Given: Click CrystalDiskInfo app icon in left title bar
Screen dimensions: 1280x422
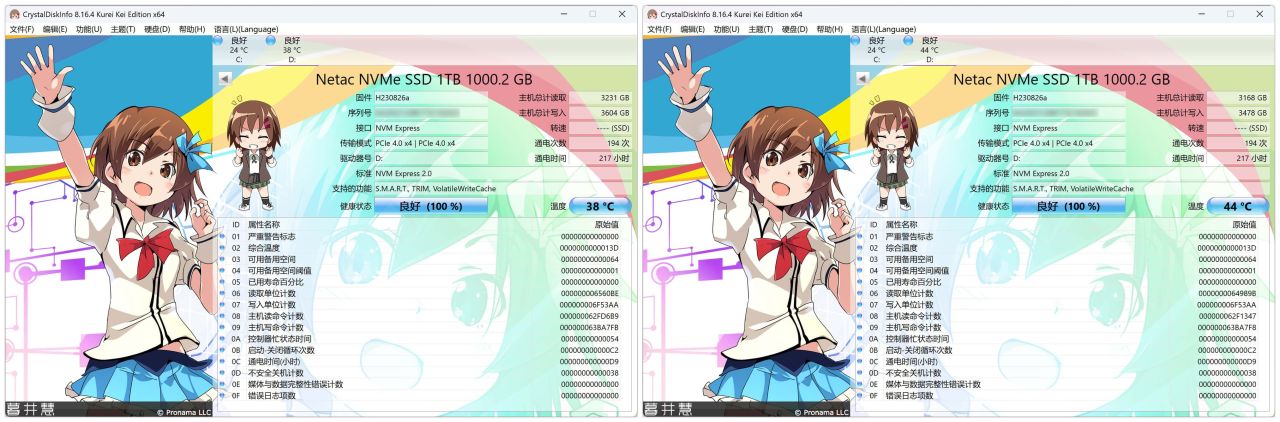Looking at the screenshot, I should coord(14,14).
